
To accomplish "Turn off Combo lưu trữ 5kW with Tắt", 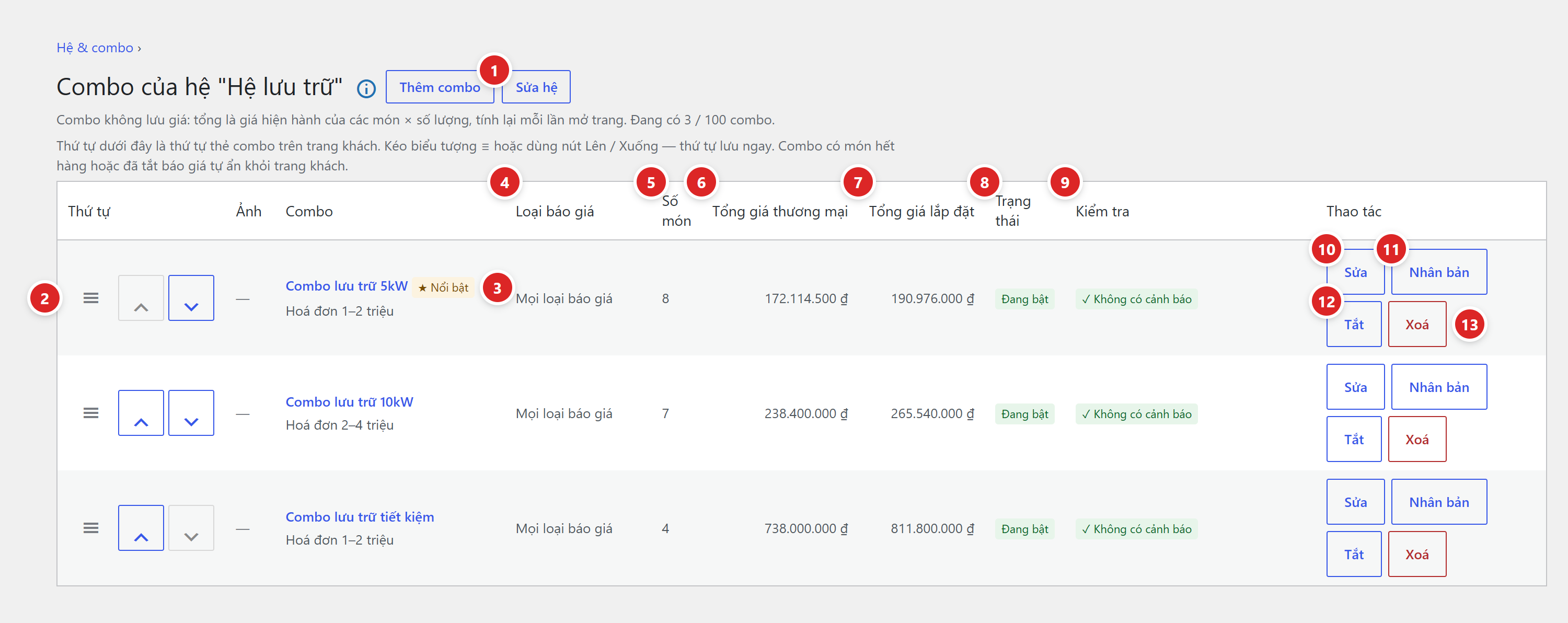I will (1354, 324).
